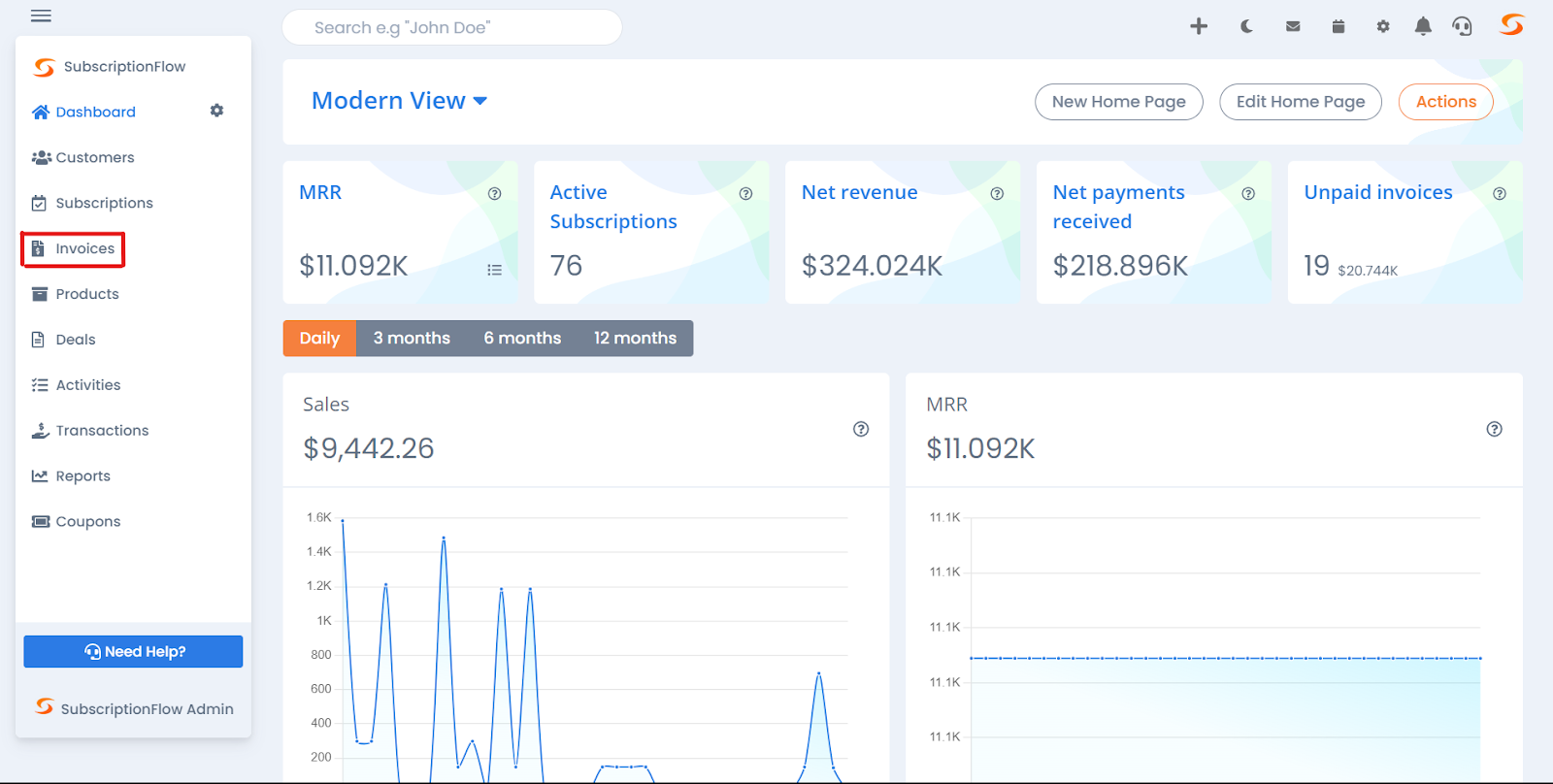The height and width of the screenshot is (784, 1553).
Task: Click the $9,442.26 sales value
Action: coord(369,448)
